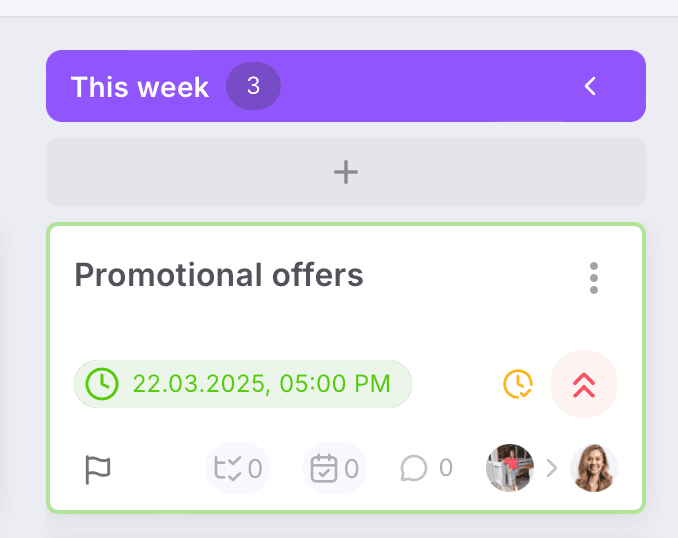The height and width of the screenshot is (538, 678).
Task: Click the arrow between the two avatars
Action: (551, 468)
